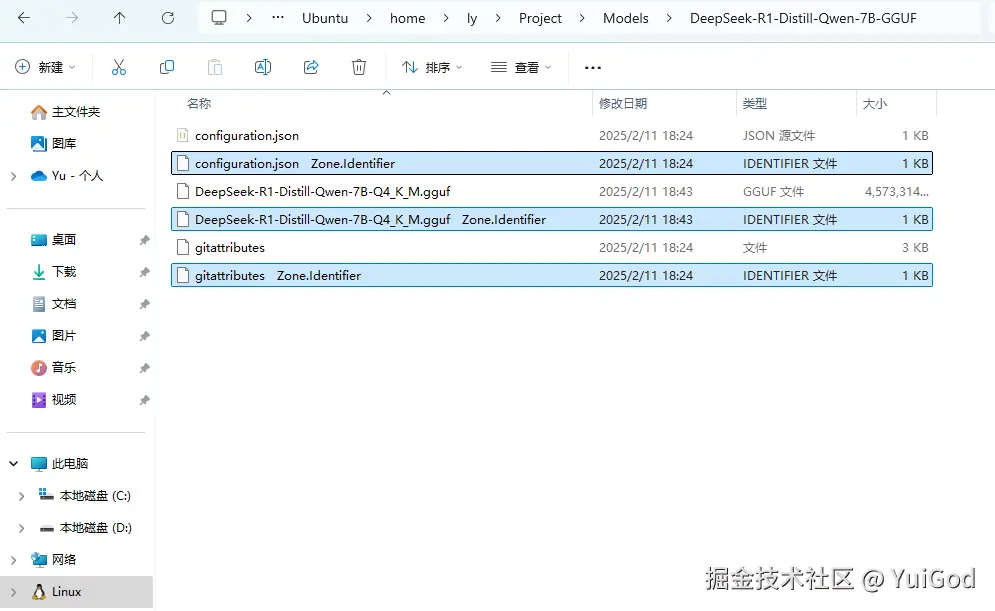Open 网络 (Network) in sidebar

coord(53,559)
